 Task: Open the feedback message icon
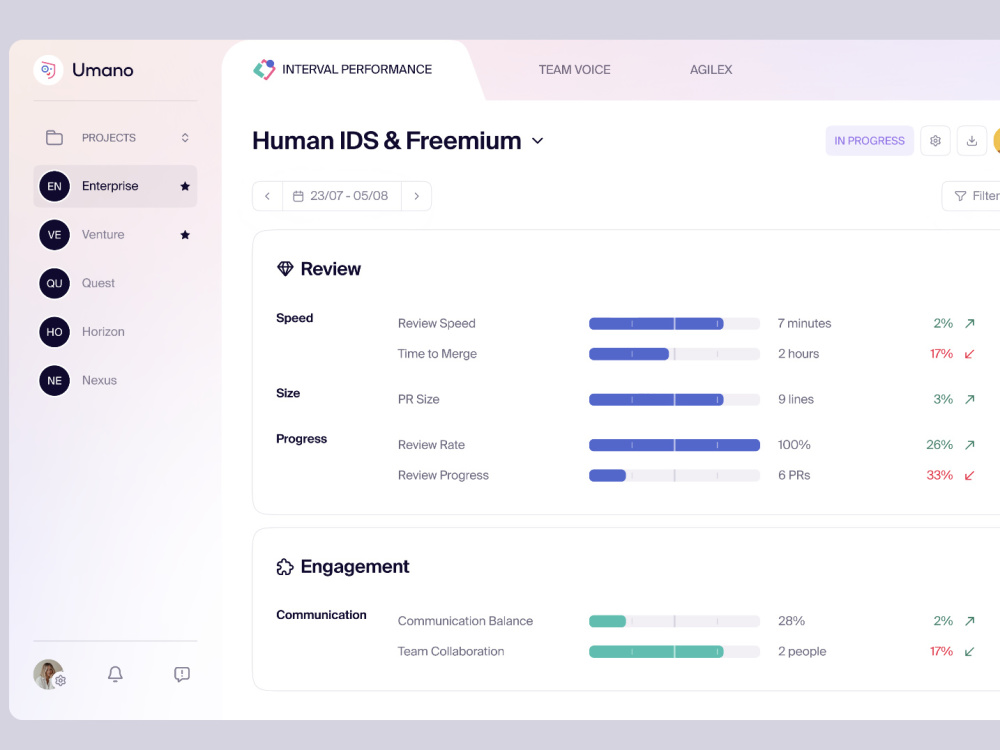(182, 674)
